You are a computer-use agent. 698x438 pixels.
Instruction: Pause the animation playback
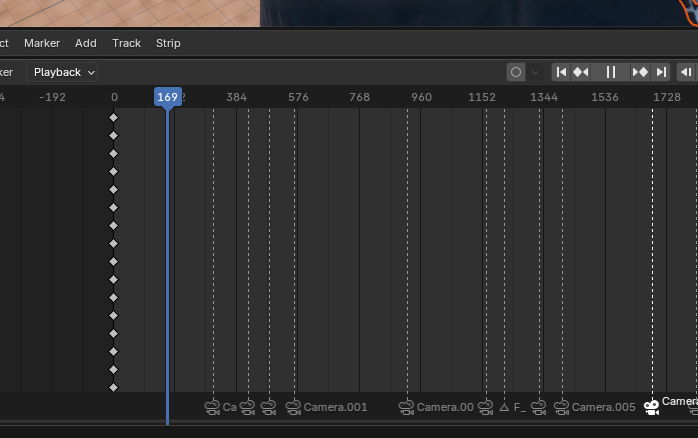tap(611, 72)
